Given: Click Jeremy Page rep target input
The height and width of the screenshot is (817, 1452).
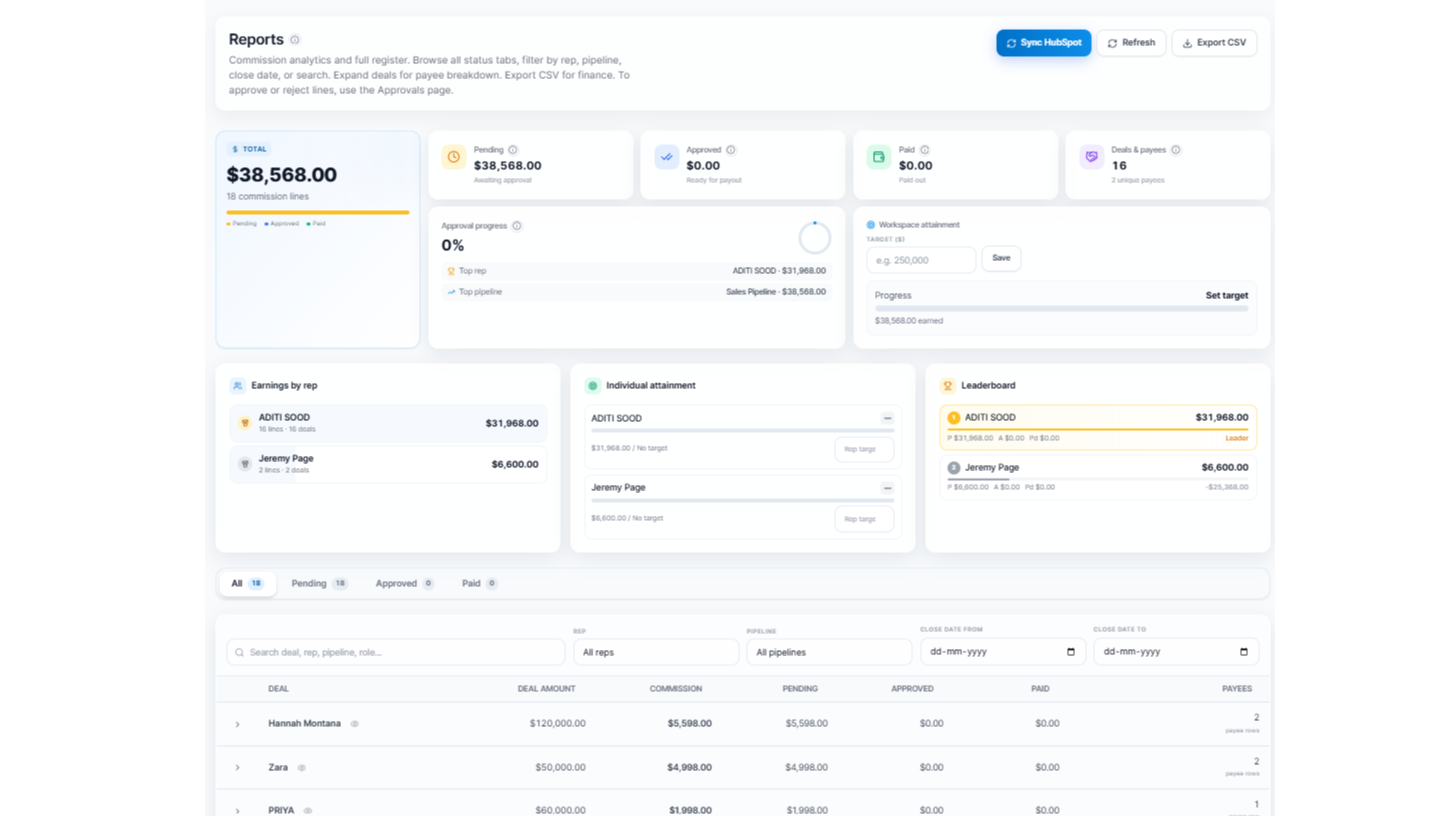Looking at the screenshot, I should (x=864, y=519).
